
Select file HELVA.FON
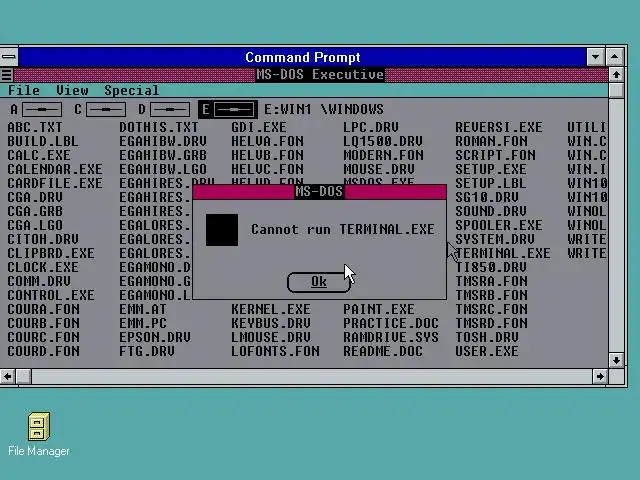267,141
